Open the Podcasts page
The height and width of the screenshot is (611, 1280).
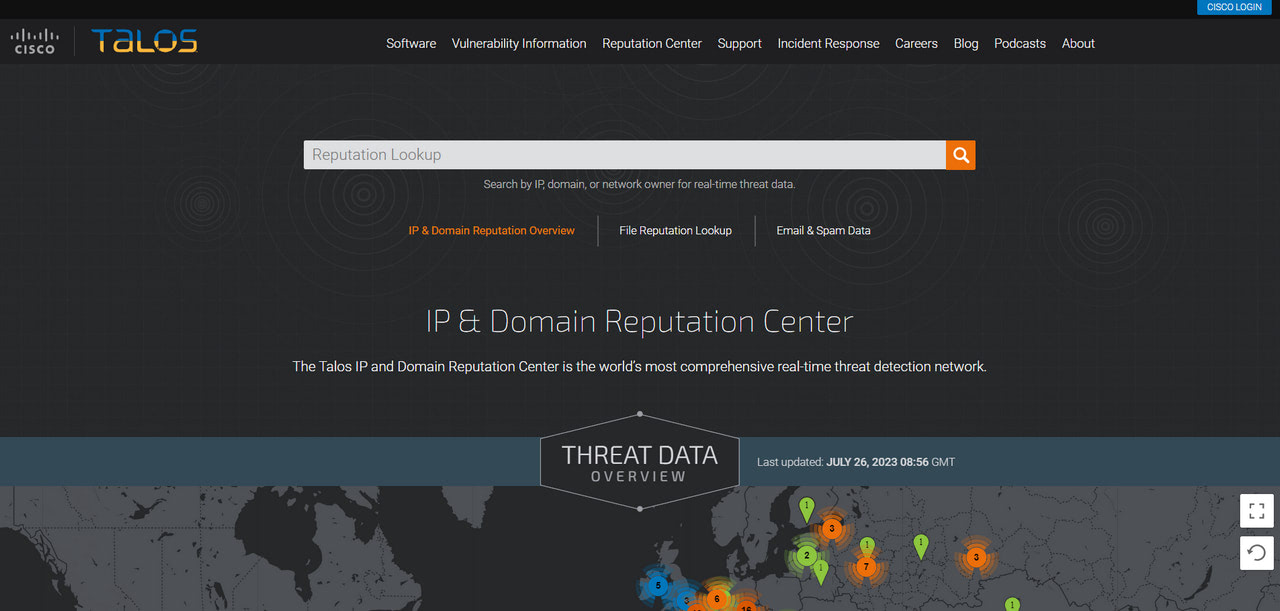pyautogui.click(x=1020, y=43)
